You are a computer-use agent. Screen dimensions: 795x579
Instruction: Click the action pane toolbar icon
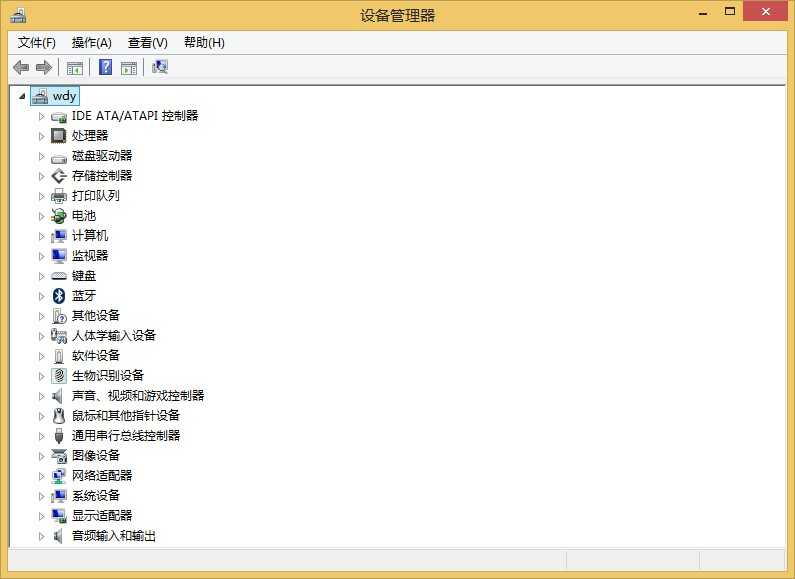[x=129, y=67]
